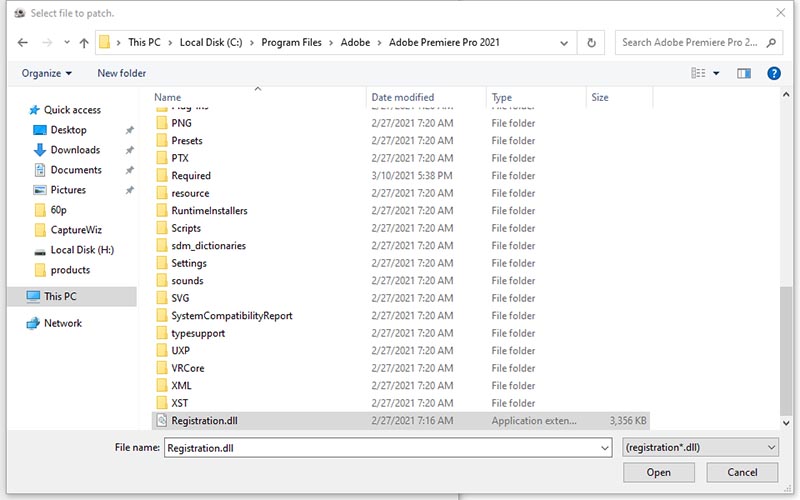The height and width of the screenshot is (500, 800).
Task: Open Desktop in the sidebar
Action: 60,130
